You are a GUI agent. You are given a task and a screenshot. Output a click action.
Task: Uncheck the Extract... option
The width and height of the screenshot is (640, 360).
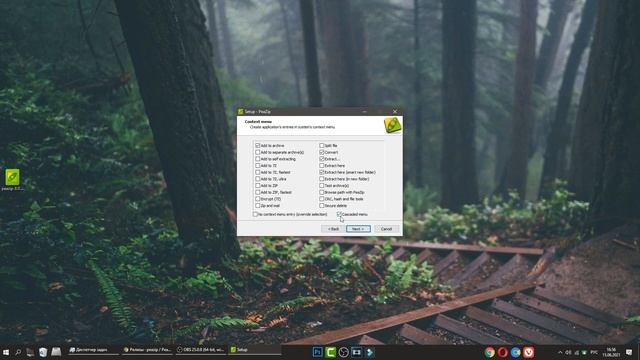pyautogui.click(x=322, y=159)
